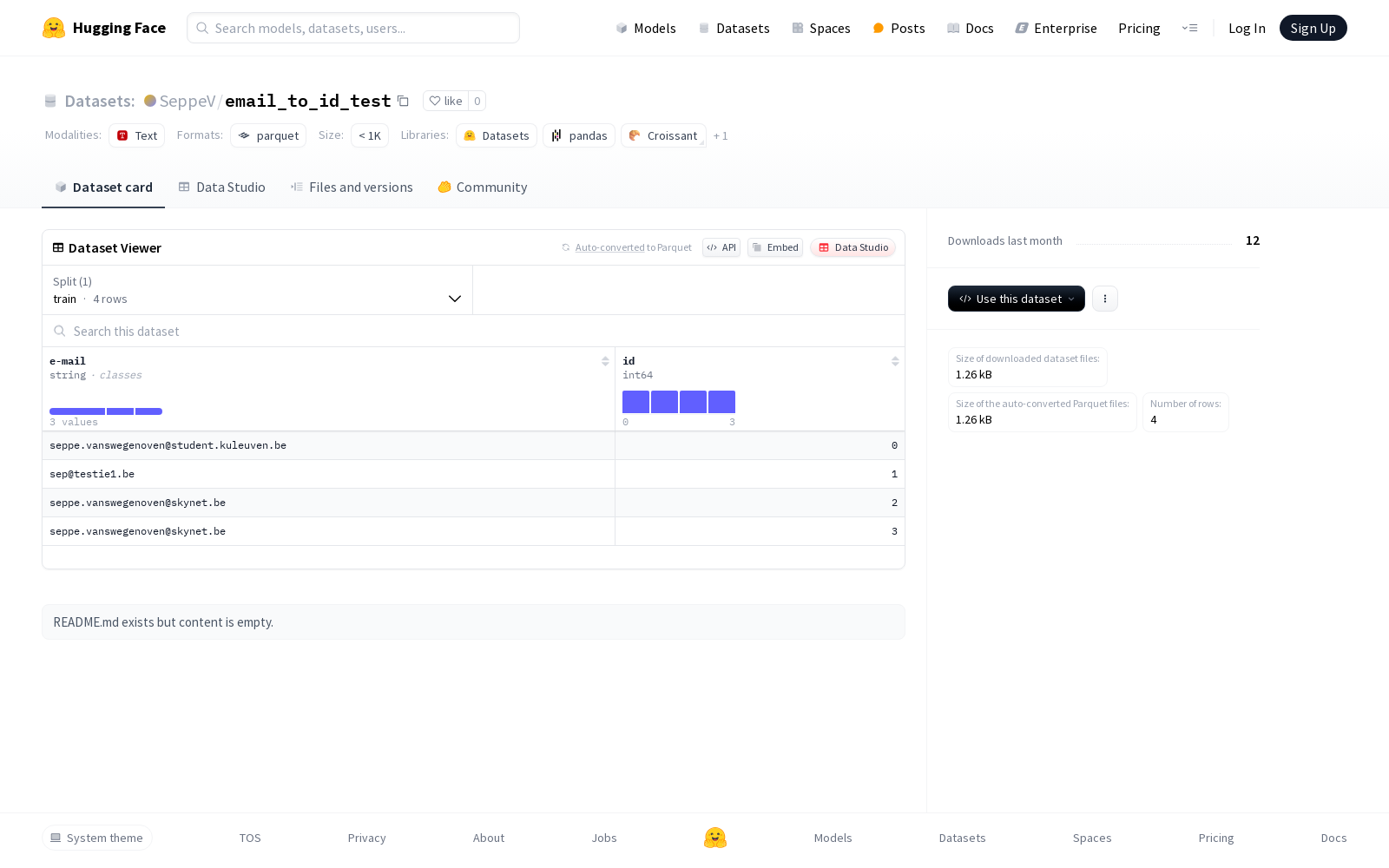Open the Pricing page from top bar
This screenshot has height=868, width=1389.
coord(1139,29)
